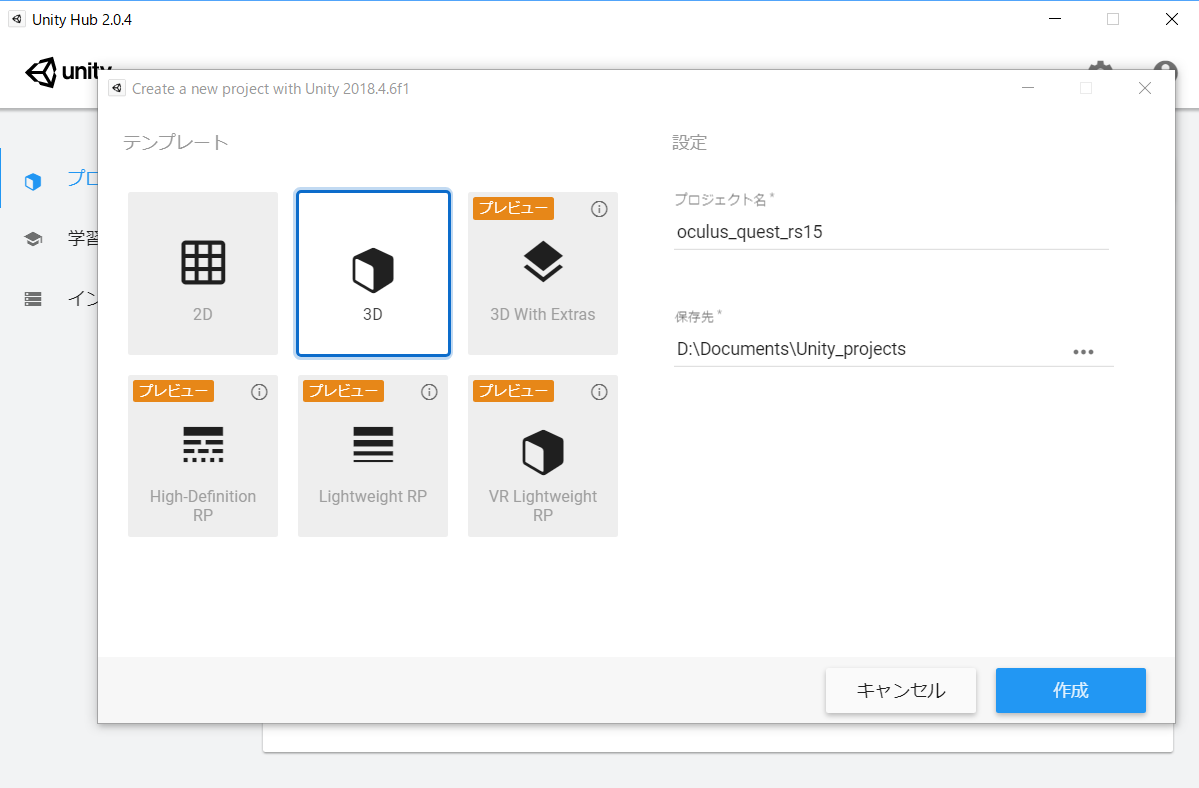The height and width of the screenshot is (788, 1199).
Task: Click the preview badge on Lightweight RP card
Action: 343,391
